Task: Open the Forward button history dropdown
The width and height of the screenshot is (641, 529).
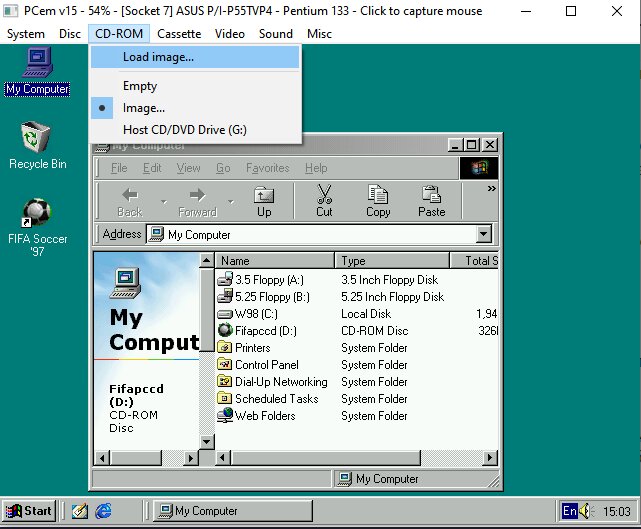Action: [x=231, y=202]
